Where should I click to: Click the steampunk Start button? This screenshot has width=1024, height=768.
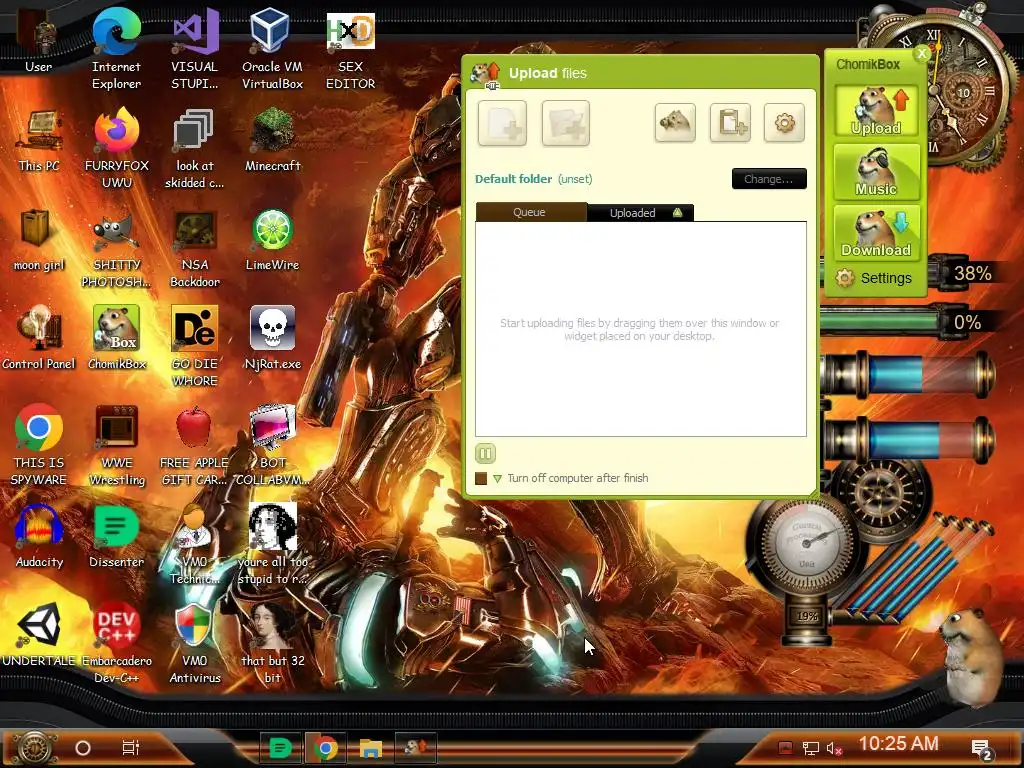[x=34, y=748]
